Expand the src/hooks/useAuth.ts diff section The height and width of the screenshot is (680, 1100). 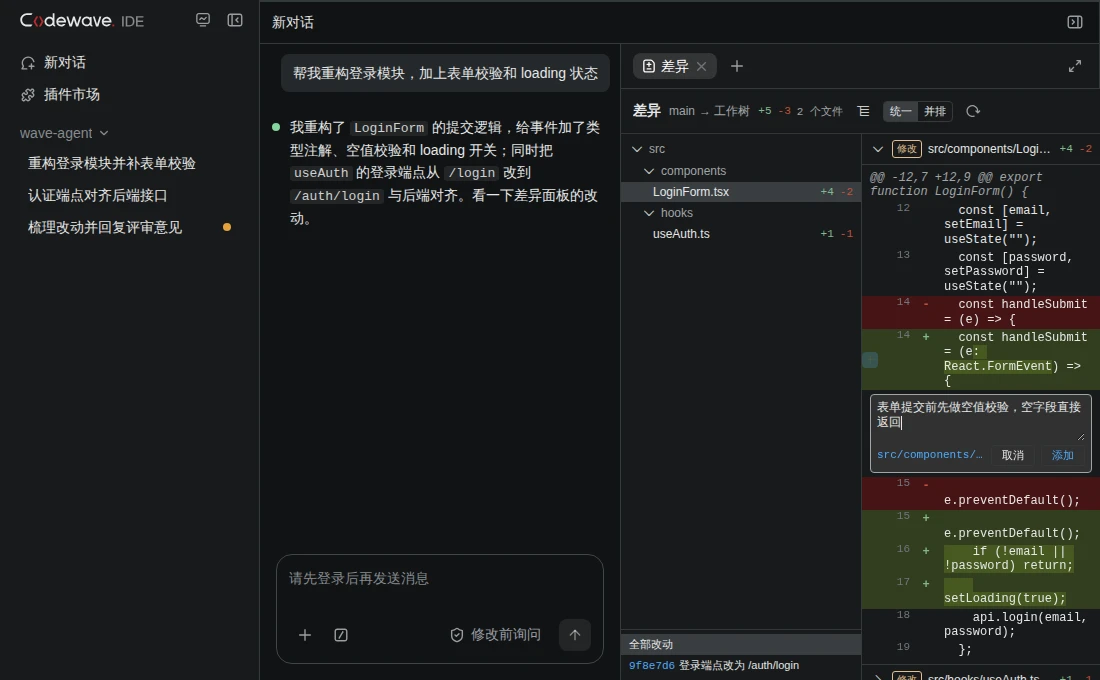click(878, 676)
